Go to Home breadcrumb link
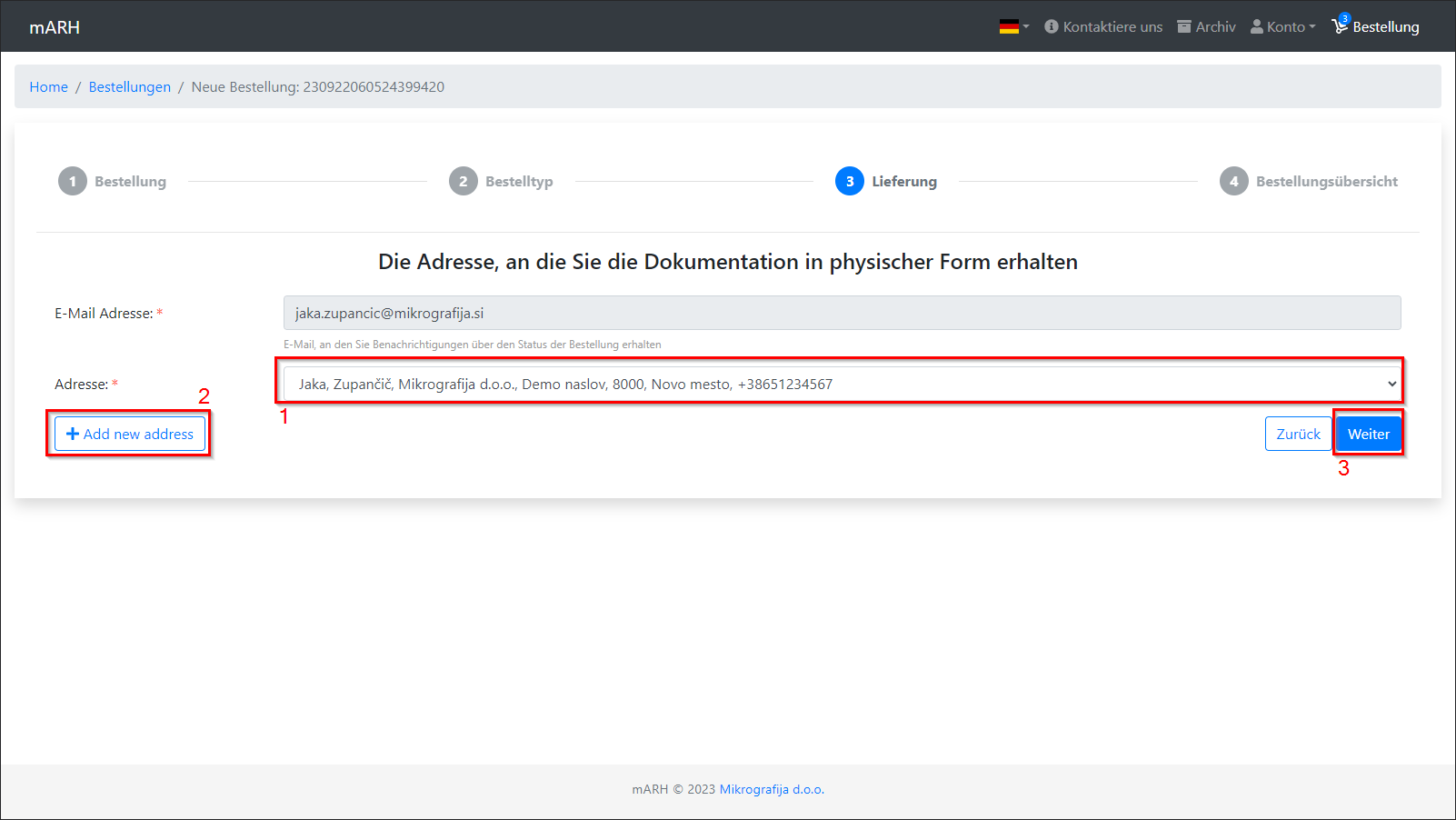 [48, 87]
